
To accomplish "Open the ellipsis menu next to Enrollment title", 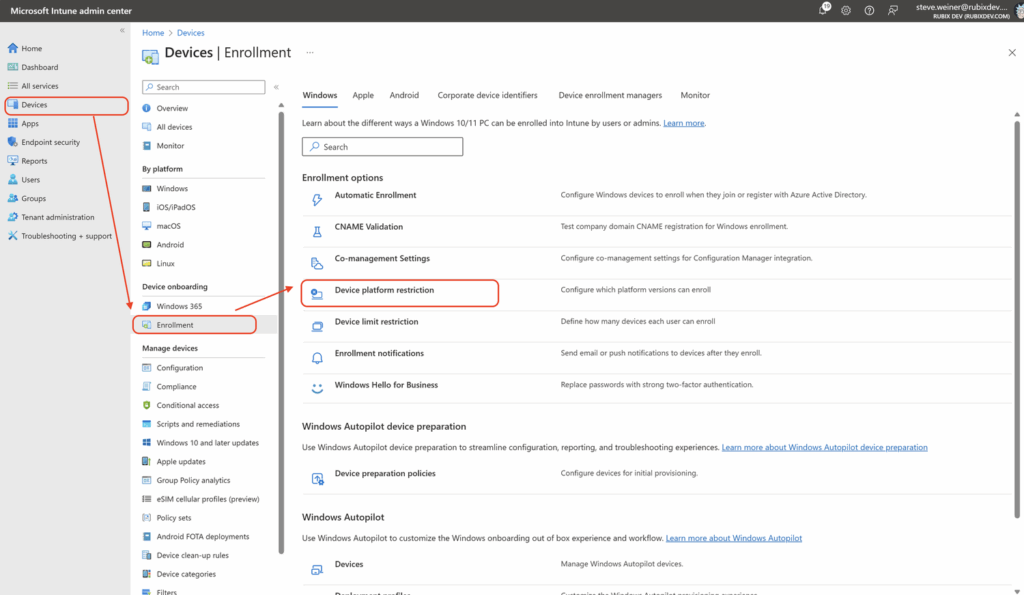I will click(310, 52).
